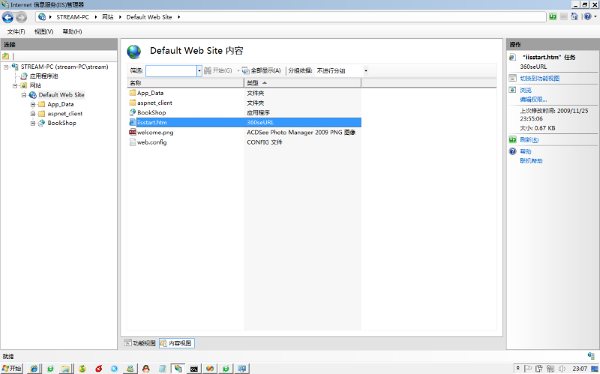Click inside the filter text field
This screenshot has height=374, width=600.
coord(171,70)
